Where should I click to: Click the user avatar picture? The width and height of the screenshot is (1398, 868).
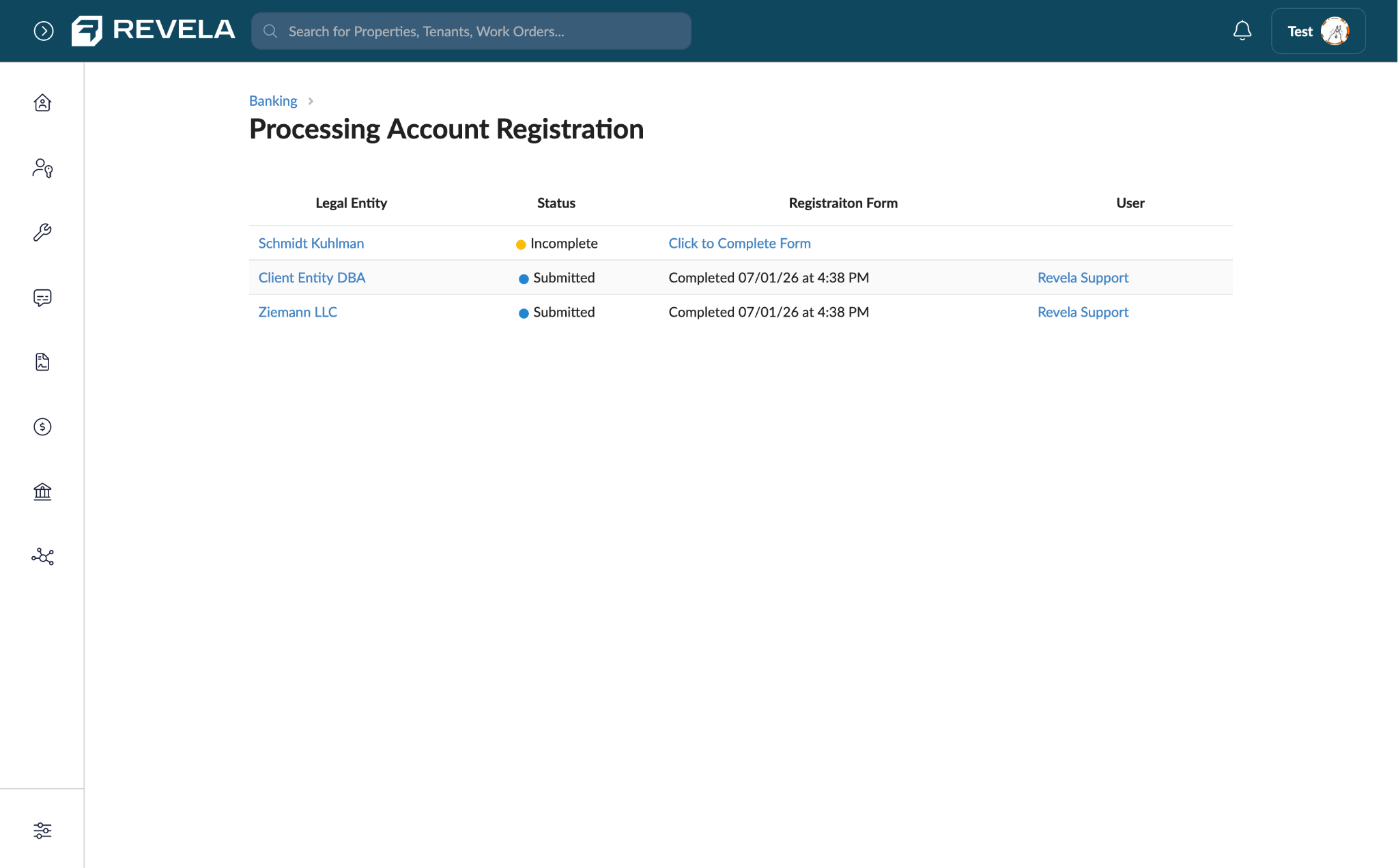[1335, 31]
